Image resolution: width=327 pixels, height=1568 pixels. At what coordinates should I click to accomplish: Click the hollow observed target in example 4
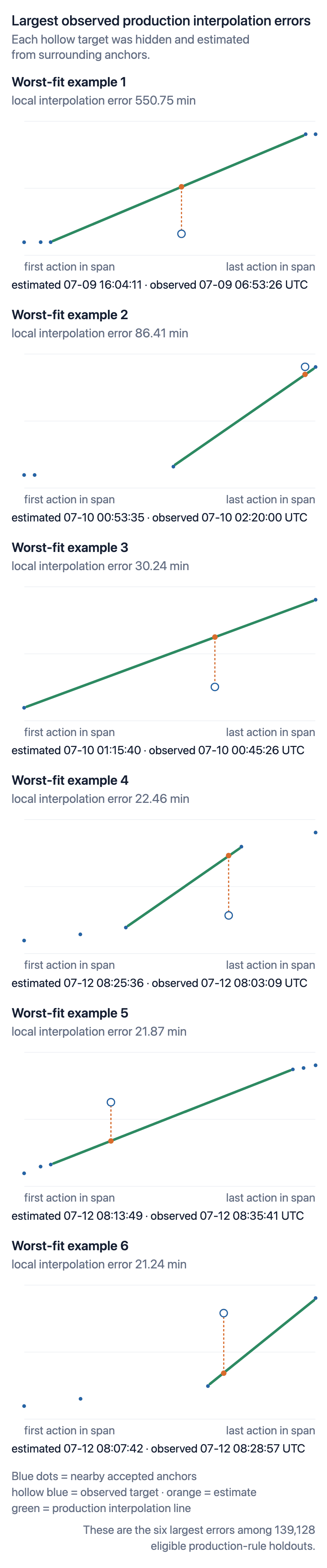(228, 915)
